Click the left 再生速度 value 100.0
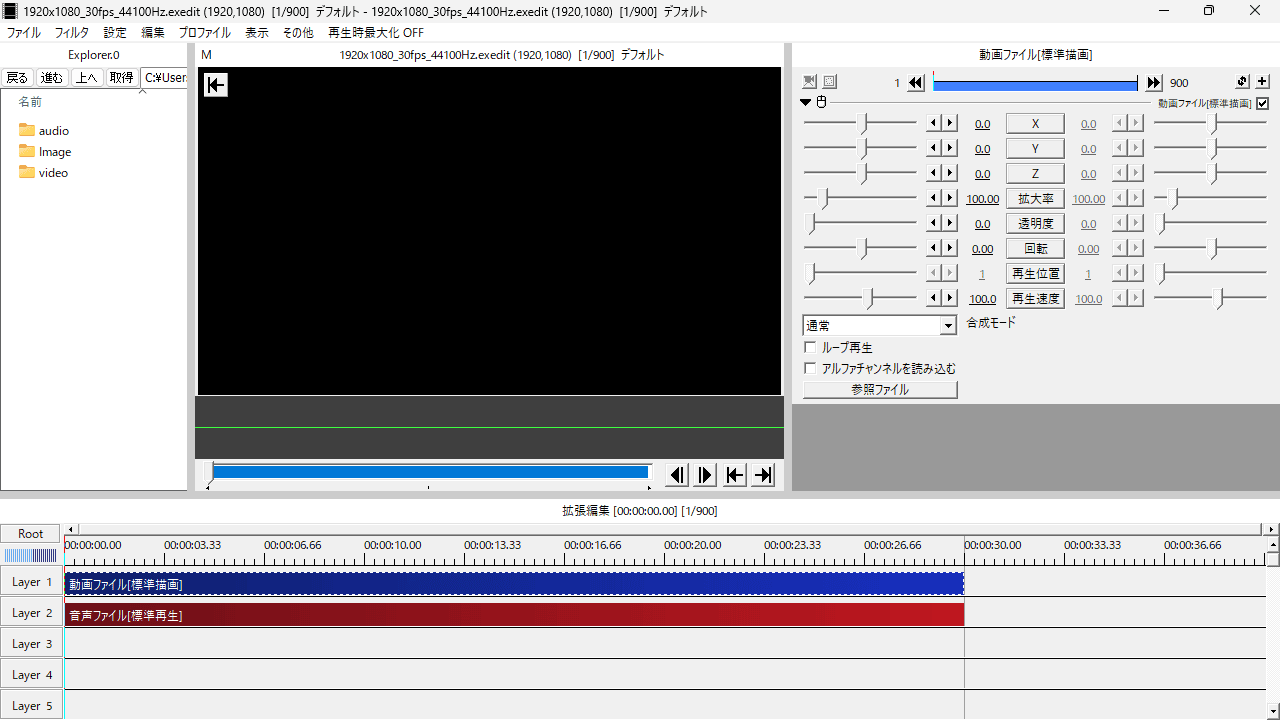 tap(983, 299)
